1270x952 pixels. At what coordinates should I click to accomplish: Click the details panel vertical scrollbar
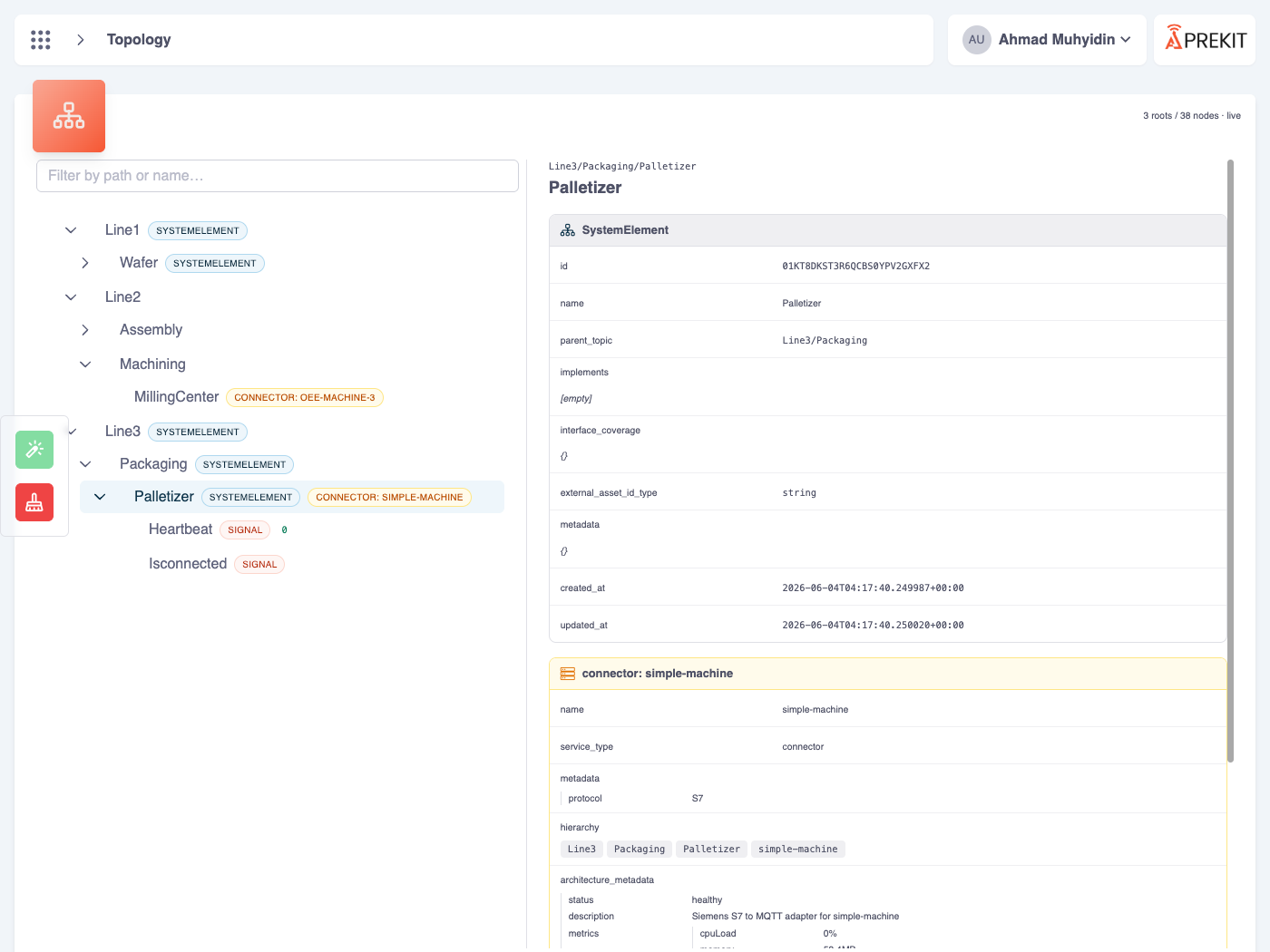tap(1230, 461)
